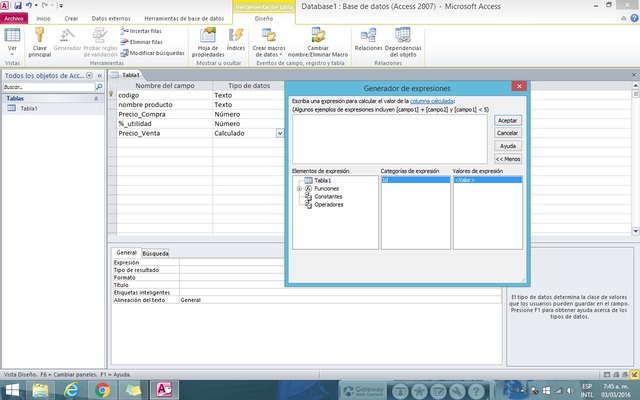
Task: Select the row selector with key icon for codigo
Action: pyautogui.click(x=112, y=95)
